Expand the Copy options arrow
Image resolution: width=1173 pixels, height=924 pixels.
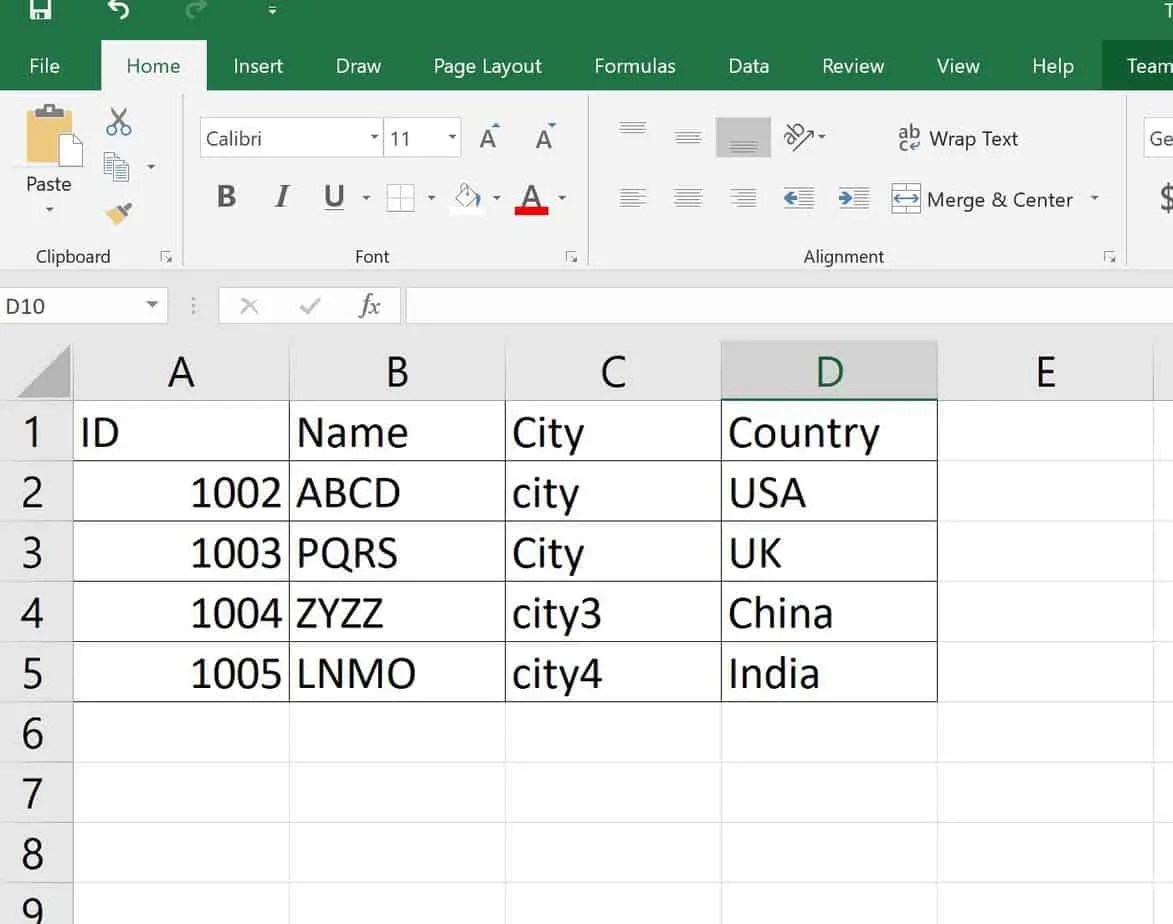pos(151,167)
